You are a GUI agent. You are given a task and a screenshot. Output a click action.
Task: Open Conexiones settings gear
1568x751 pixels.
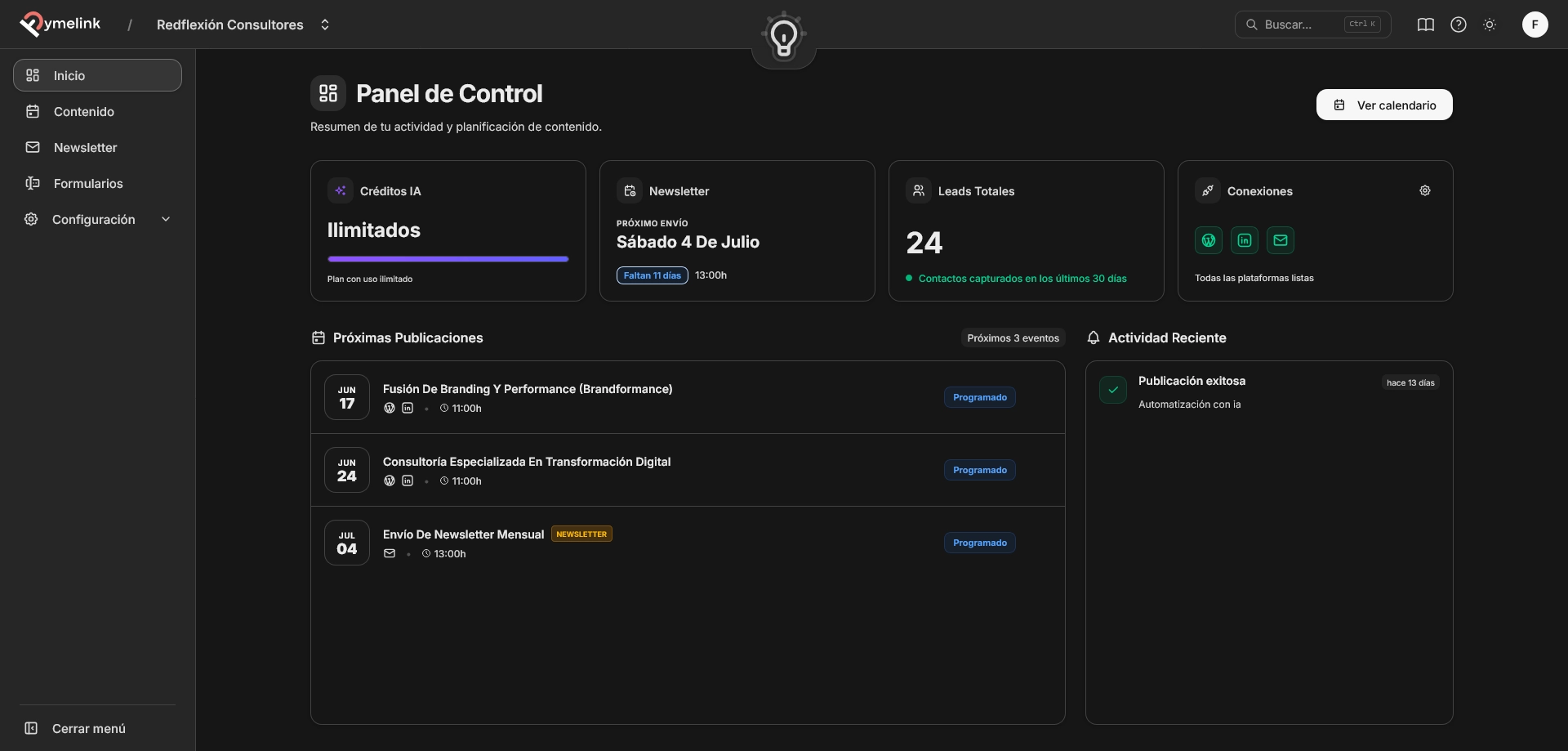[1425, 190]
